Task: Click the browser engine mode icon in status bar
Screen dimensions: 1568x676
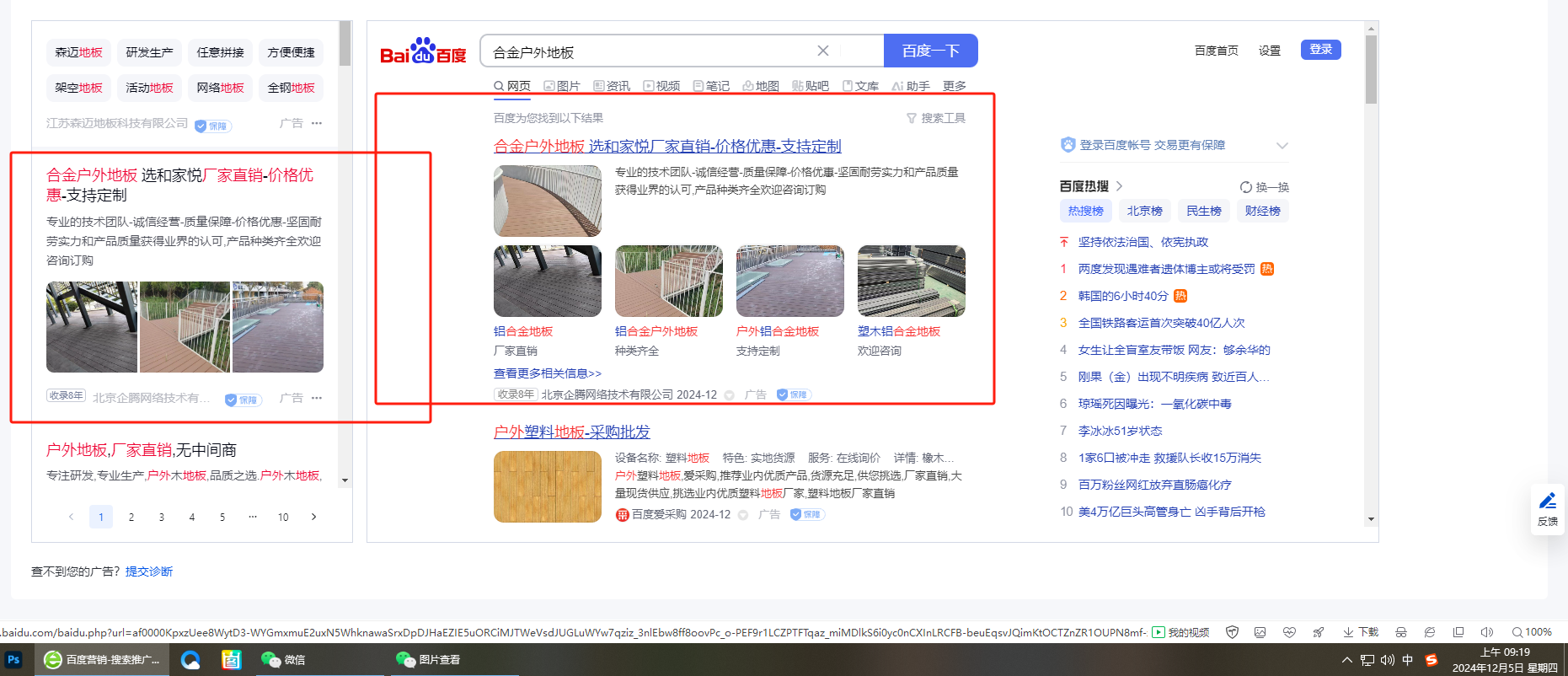Action: click(1430, 632)
